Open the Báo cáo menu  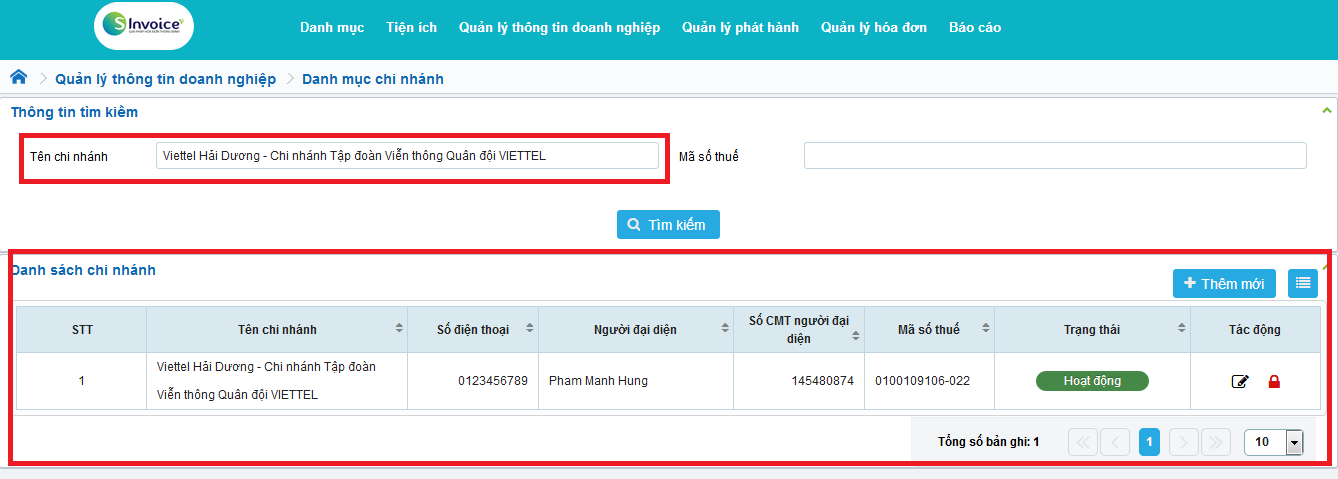(975, 28)
